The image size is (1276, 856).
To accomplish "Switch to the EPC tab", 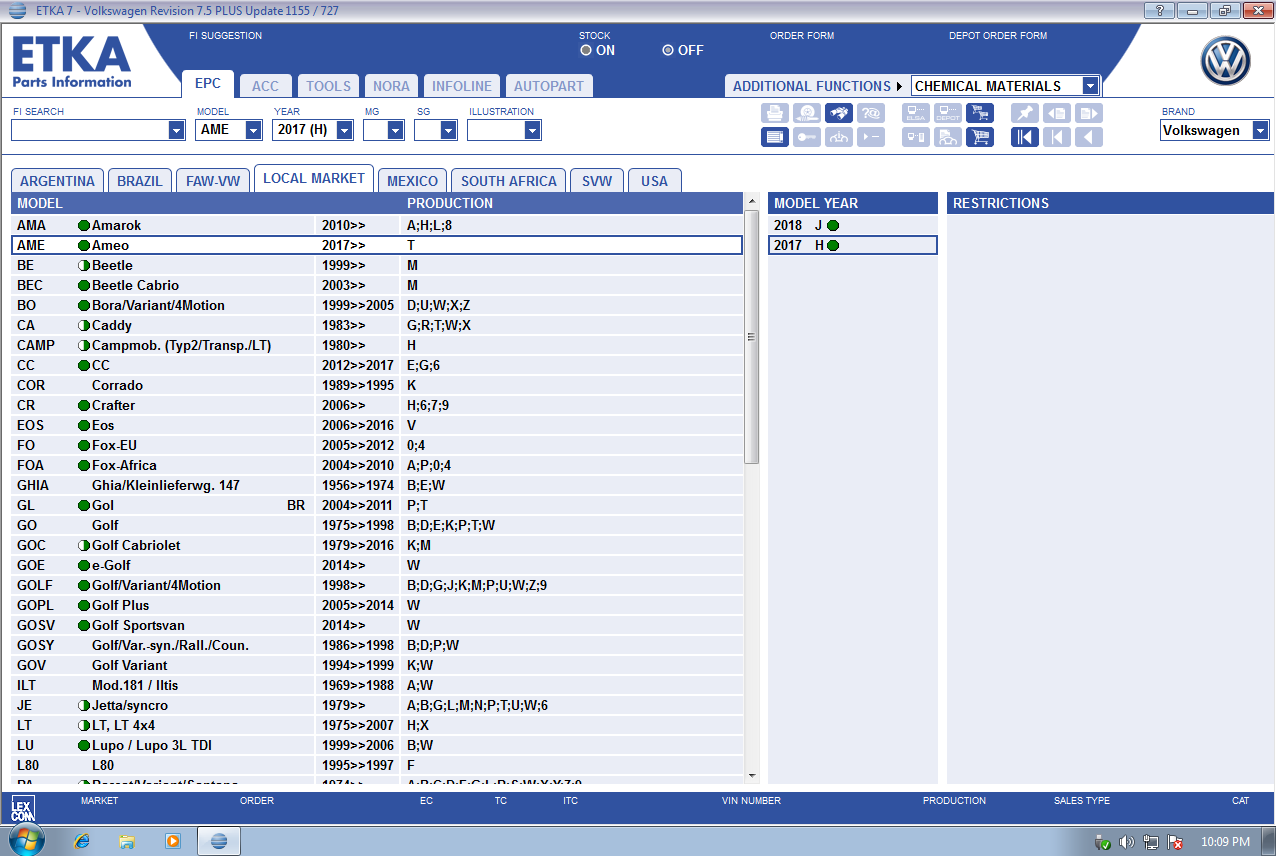I will (208, 85).
